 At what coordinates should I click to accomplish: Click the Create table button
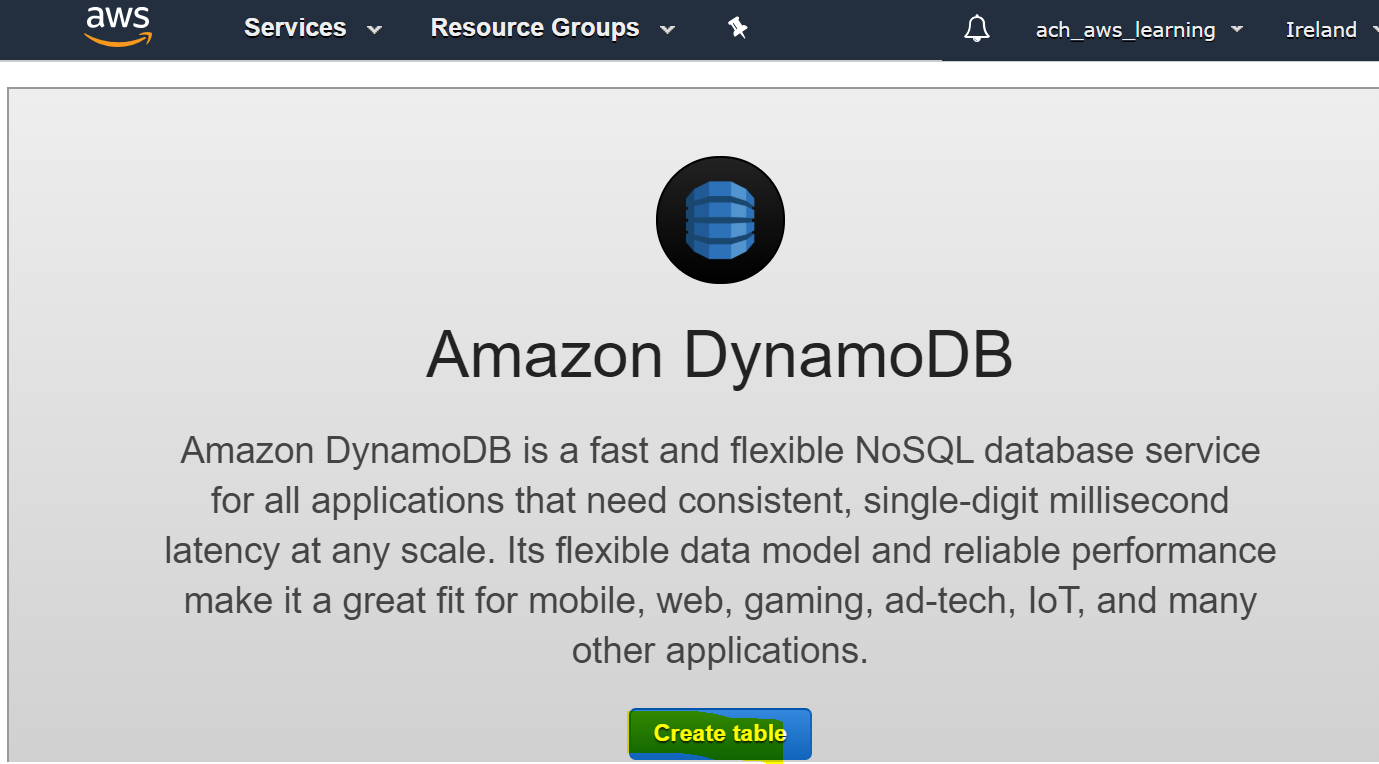(719, 733)
